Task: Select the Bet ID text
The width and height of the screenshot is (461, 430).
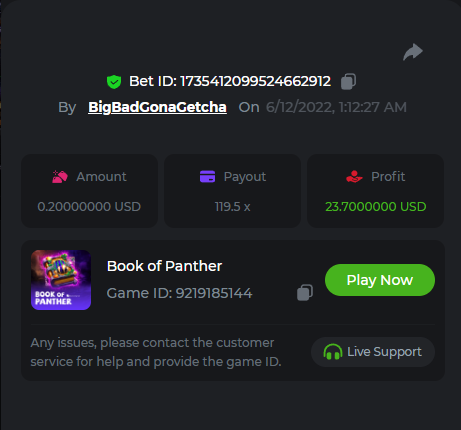Action: (230, 82)
